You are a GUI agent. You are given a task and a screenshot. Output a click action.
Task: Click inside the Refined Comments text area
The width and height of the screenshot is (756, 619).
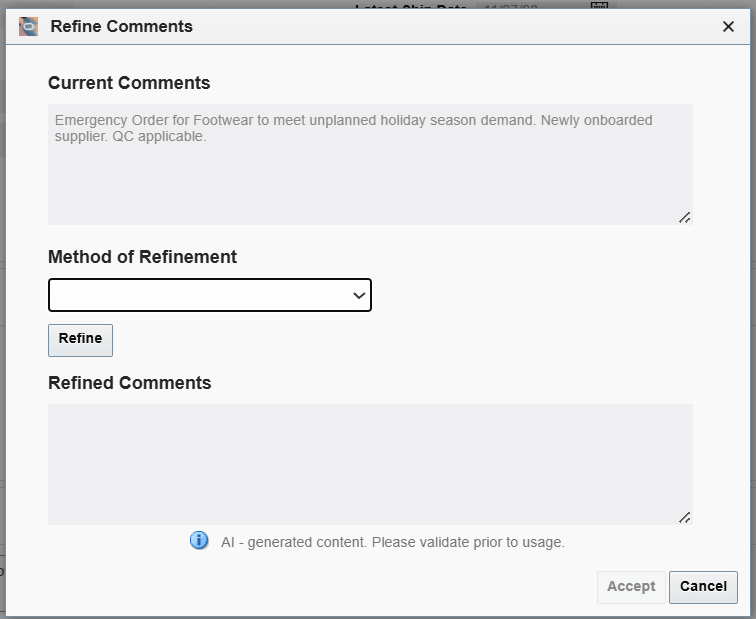pos(370,464)
